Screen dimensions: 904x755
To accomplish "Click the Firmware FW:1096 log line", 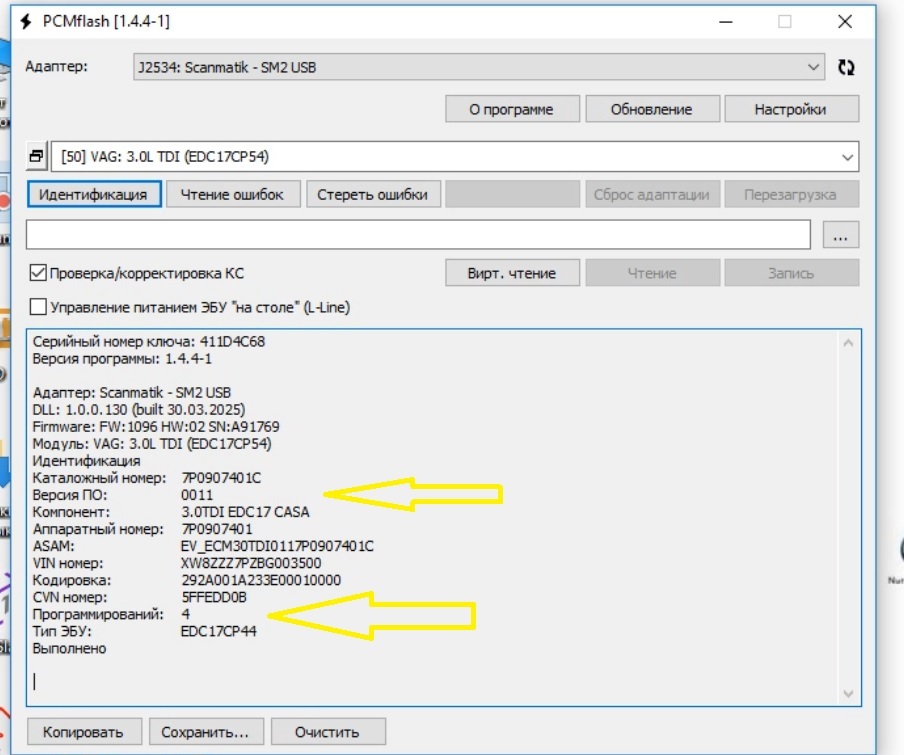I will click(x=156, y=426).
